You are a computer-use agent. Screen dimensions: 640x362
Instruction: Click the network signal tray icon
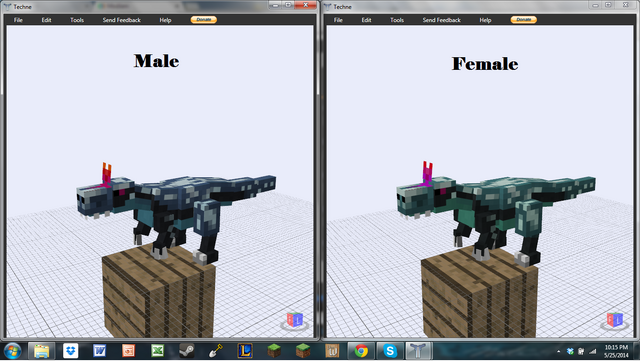click(x=593, y=351)
